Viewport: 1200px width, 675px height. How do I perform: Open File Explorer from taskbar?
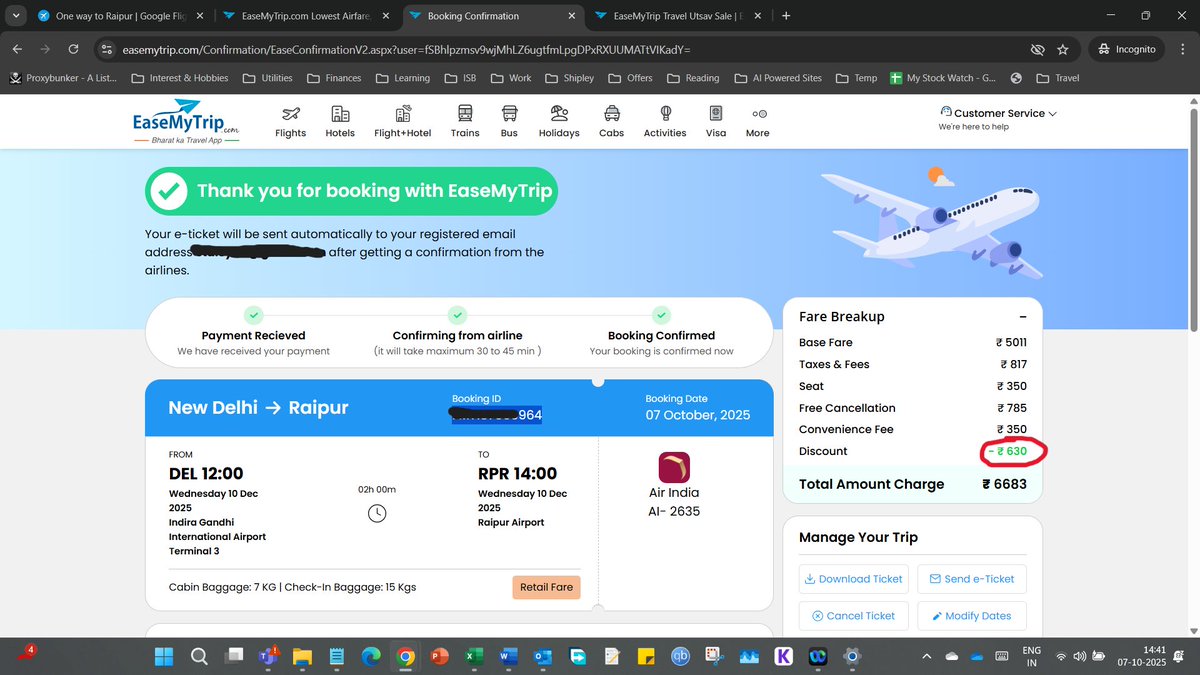click(302, 656)
